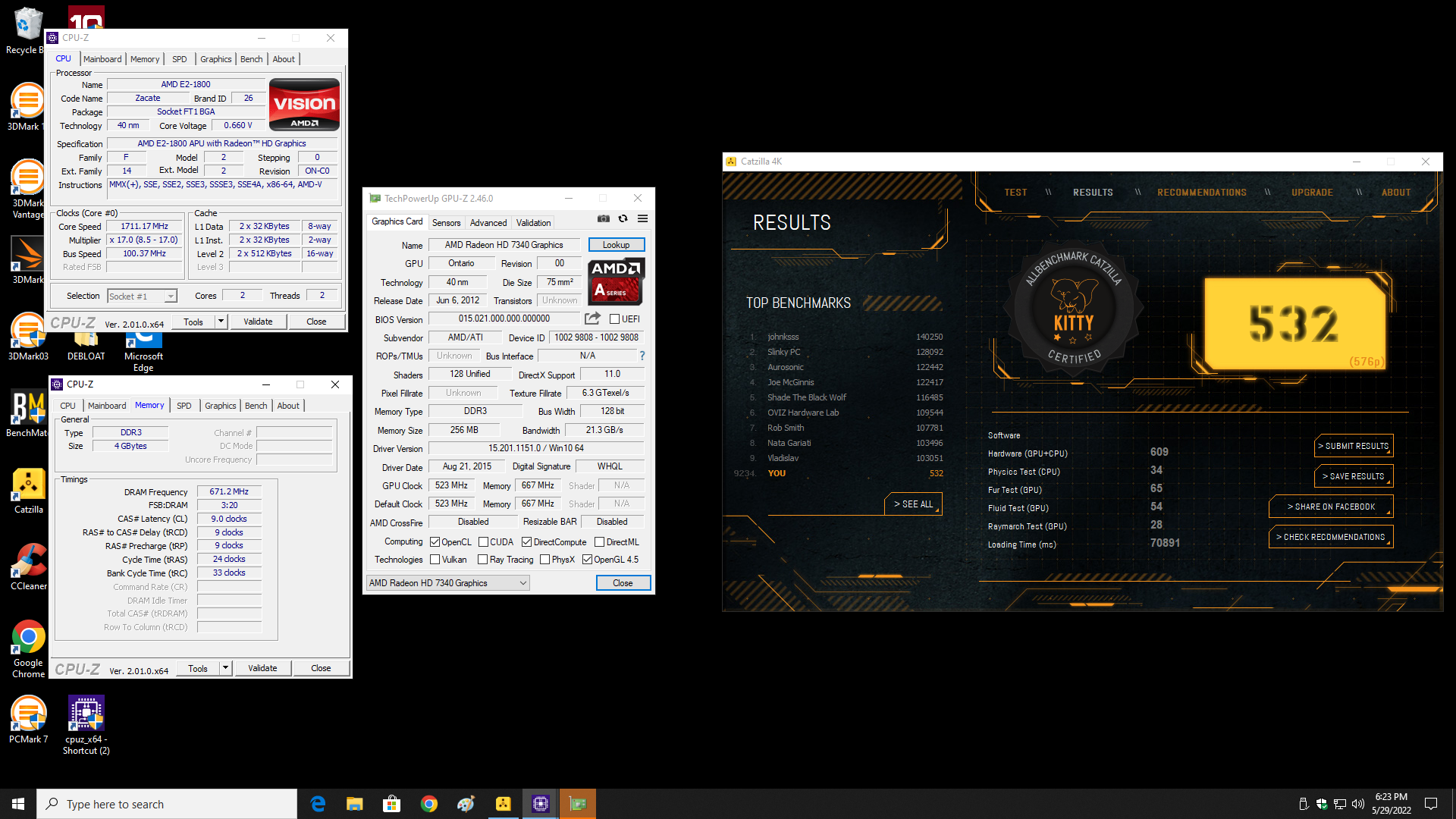
Task: Open RECOMMENDATIONS tab in Catzilla
Action: point(1202,193)
